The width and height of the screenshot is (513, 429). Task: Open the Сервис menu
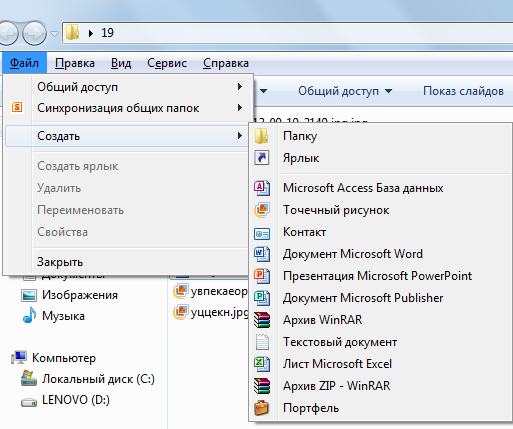pyautogui.click(x=167, y=63)
